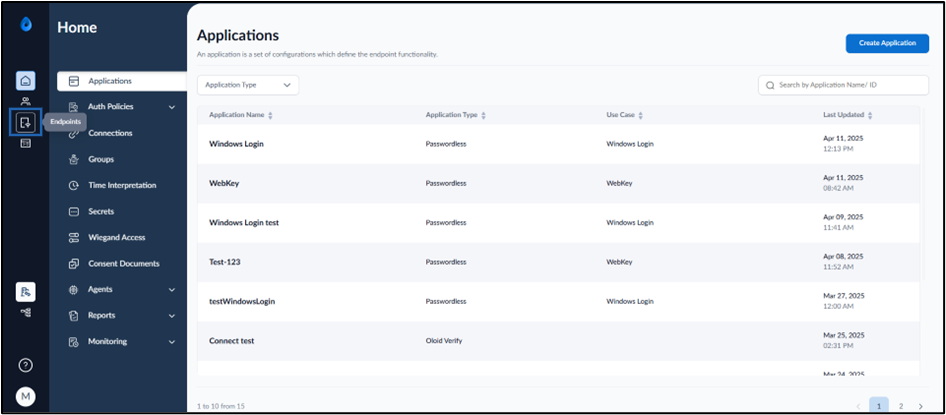Open the testWindowsLogin application
Screen dimensions: 946x415
pos(558,302)
